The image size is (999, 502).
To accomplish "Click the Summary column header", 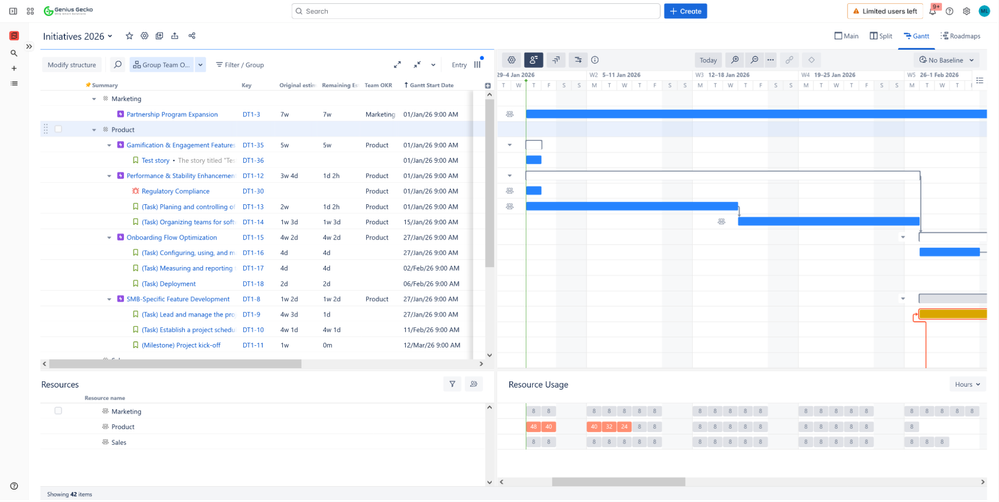I will coord(104,85).
